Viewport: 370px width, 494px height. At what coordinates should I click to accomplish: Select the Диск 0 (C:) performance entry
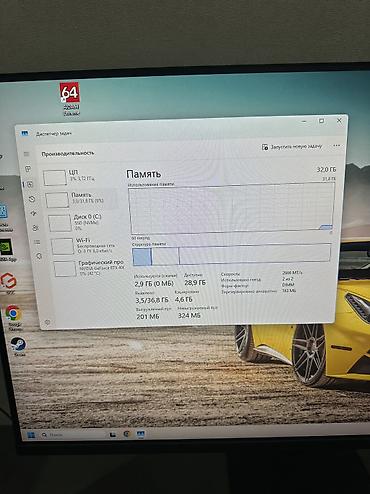click(x=84, y=221)
